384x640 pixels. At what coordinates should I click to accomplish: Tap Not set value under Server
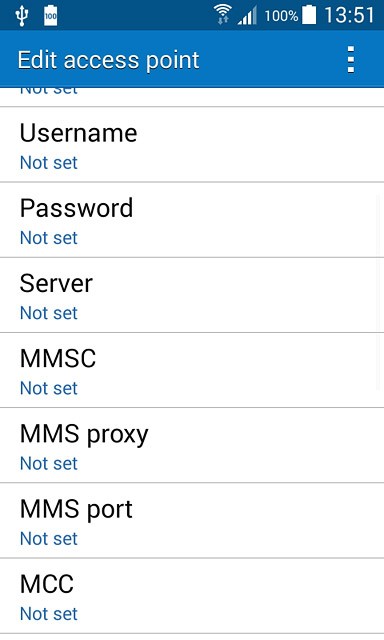pyautogui.click(x=49, y=313)
